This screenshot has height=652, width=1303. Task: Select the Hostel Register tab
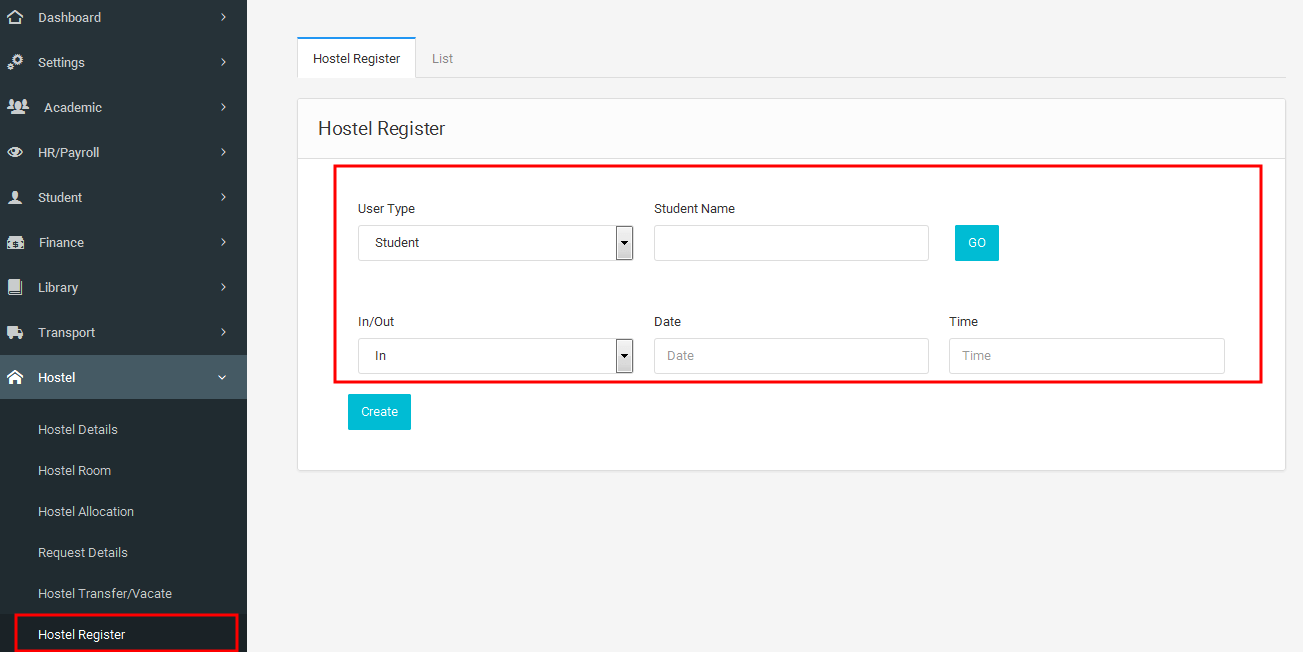click(356, 59)
